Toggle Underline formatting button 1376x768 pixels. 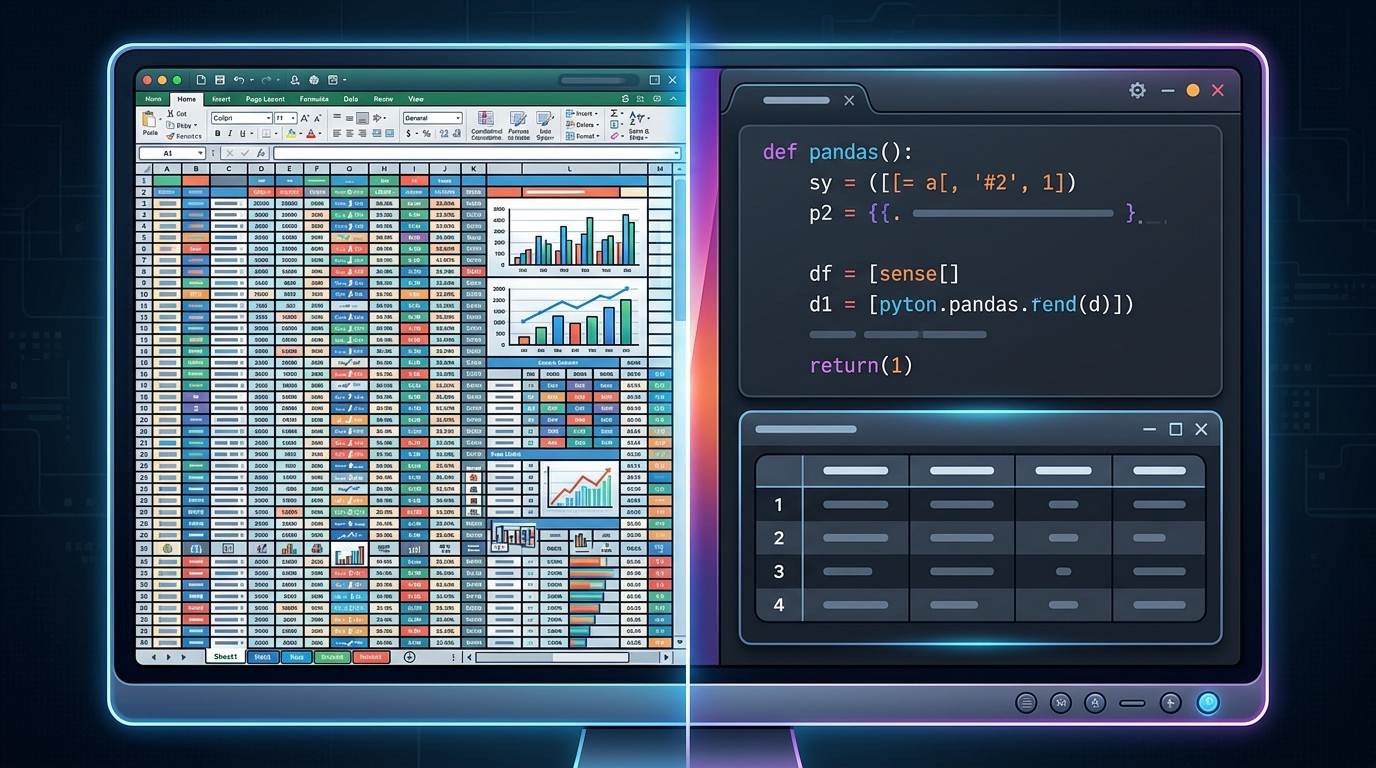click(243, 133)
